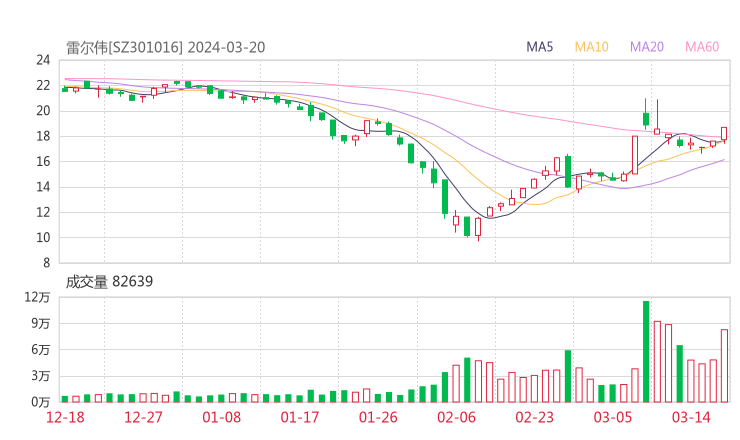The width and height of the screenshot is (740, 440).
Task: Click the 12万 volume axis label
Action: pos(37,297)
